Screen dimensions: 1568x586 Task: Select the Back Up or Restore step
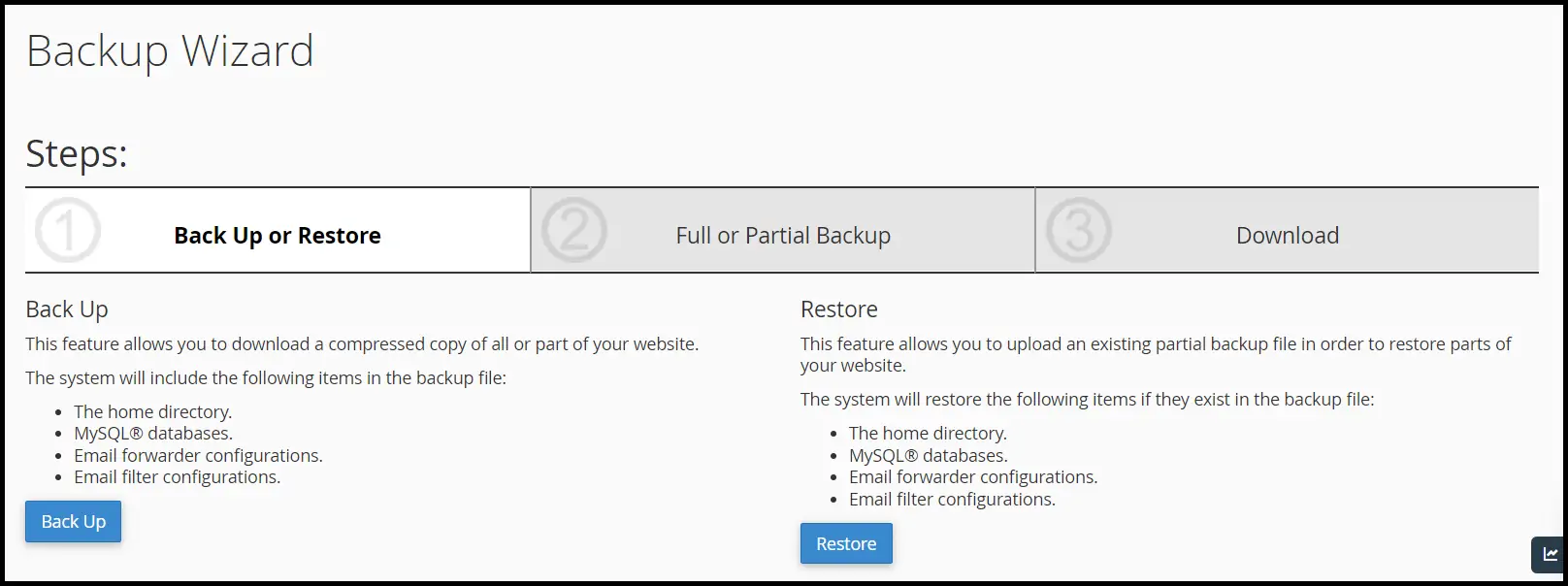[x=278, y=236]
